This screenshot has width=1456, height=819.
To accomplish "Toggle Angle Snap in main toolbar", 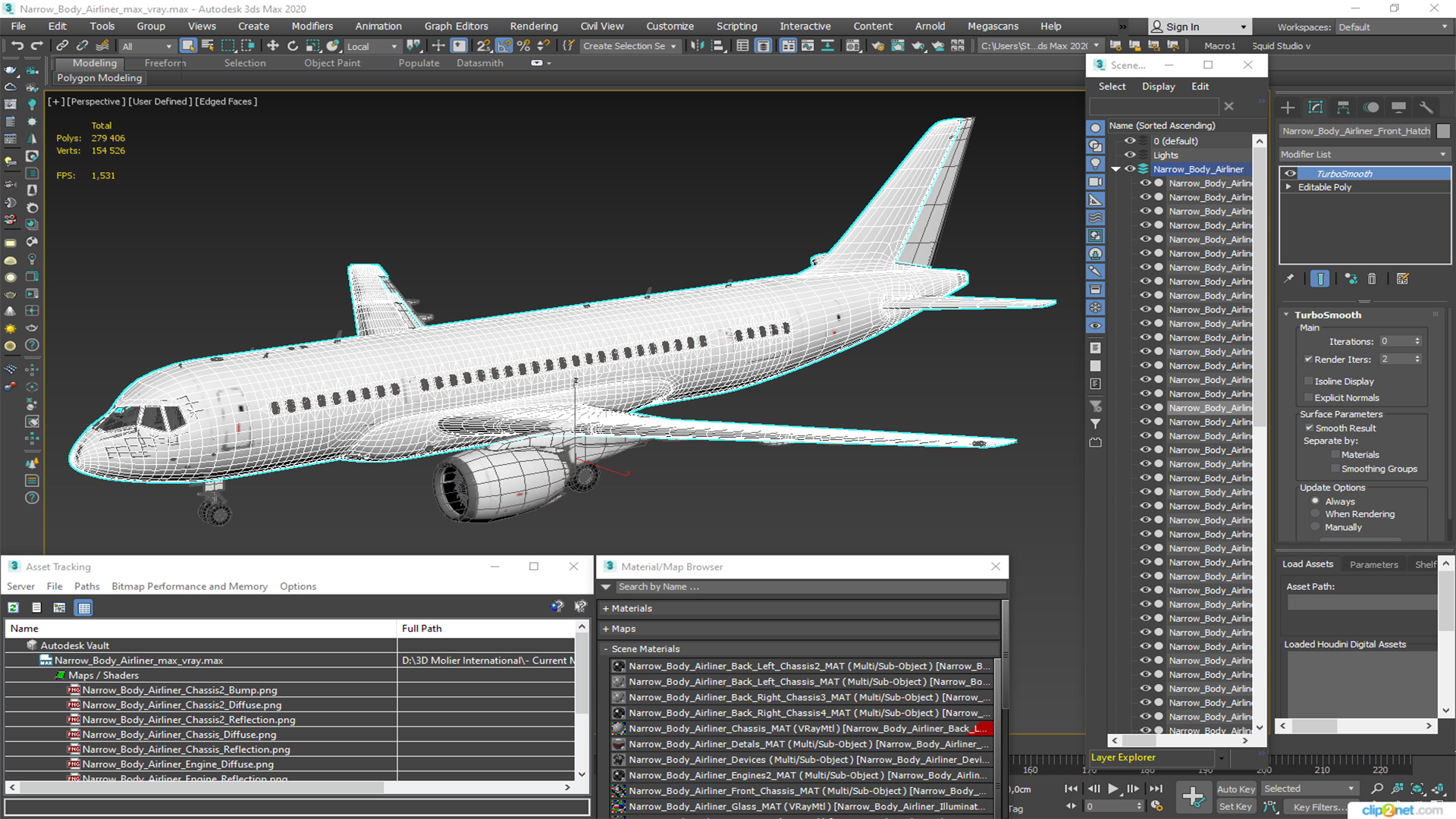I will point(504,45).
